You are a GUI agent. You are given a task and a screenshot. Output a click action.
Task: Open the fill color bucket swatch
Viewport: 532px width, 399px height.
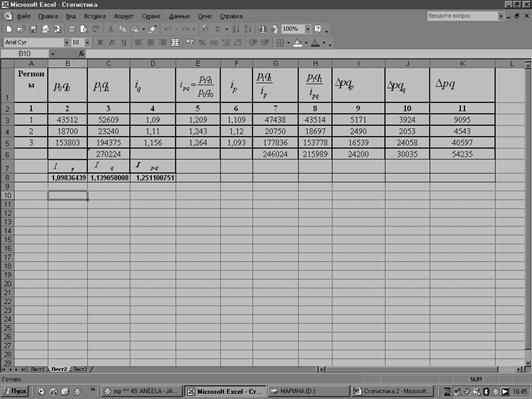click(298, 43)
